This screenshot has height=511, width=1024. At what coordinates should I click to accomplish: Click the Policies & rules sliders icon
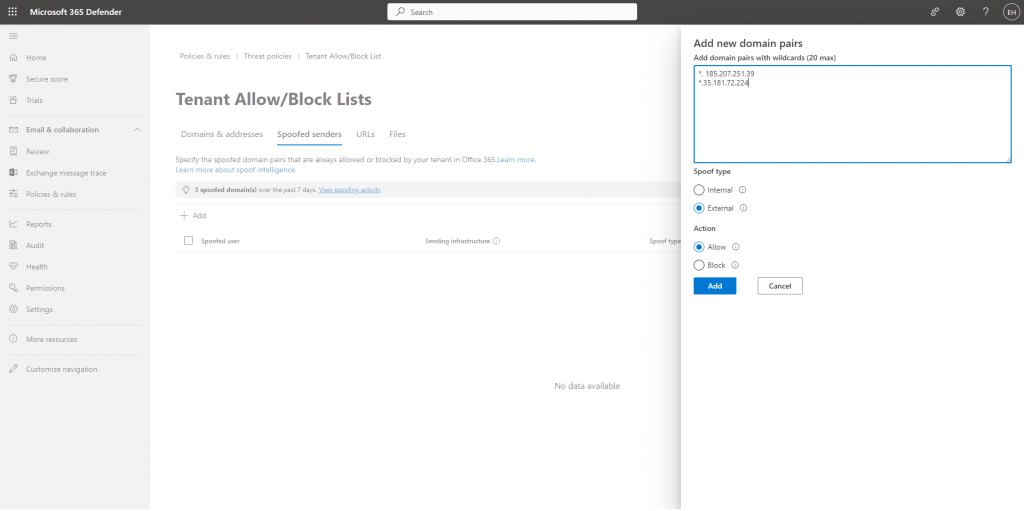click(13, 194)
